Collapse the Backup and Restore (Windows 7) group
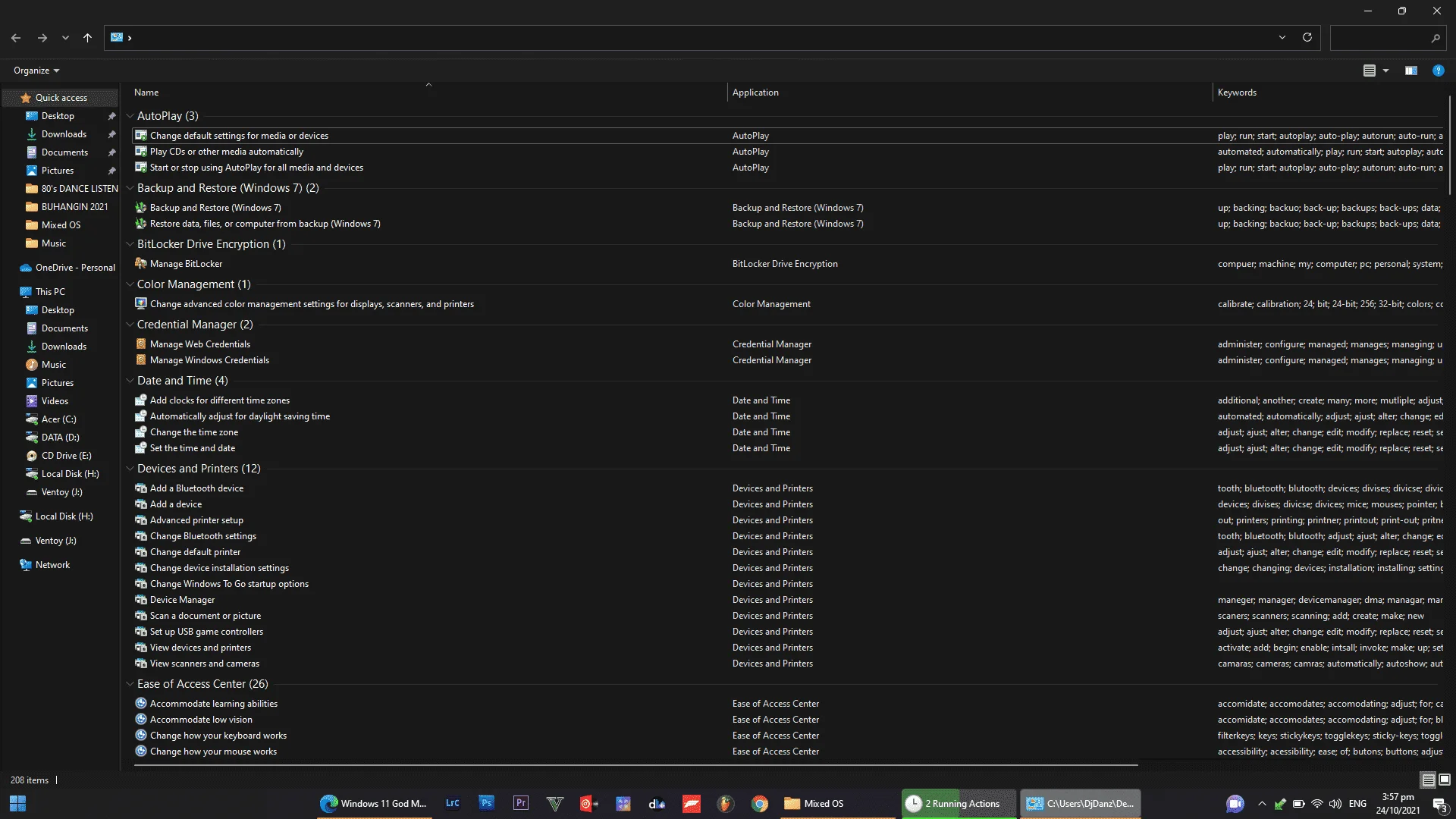Image resolution: width=1456 pixels, height=819 pixels. pyautogui.click(x=130, y=188)
